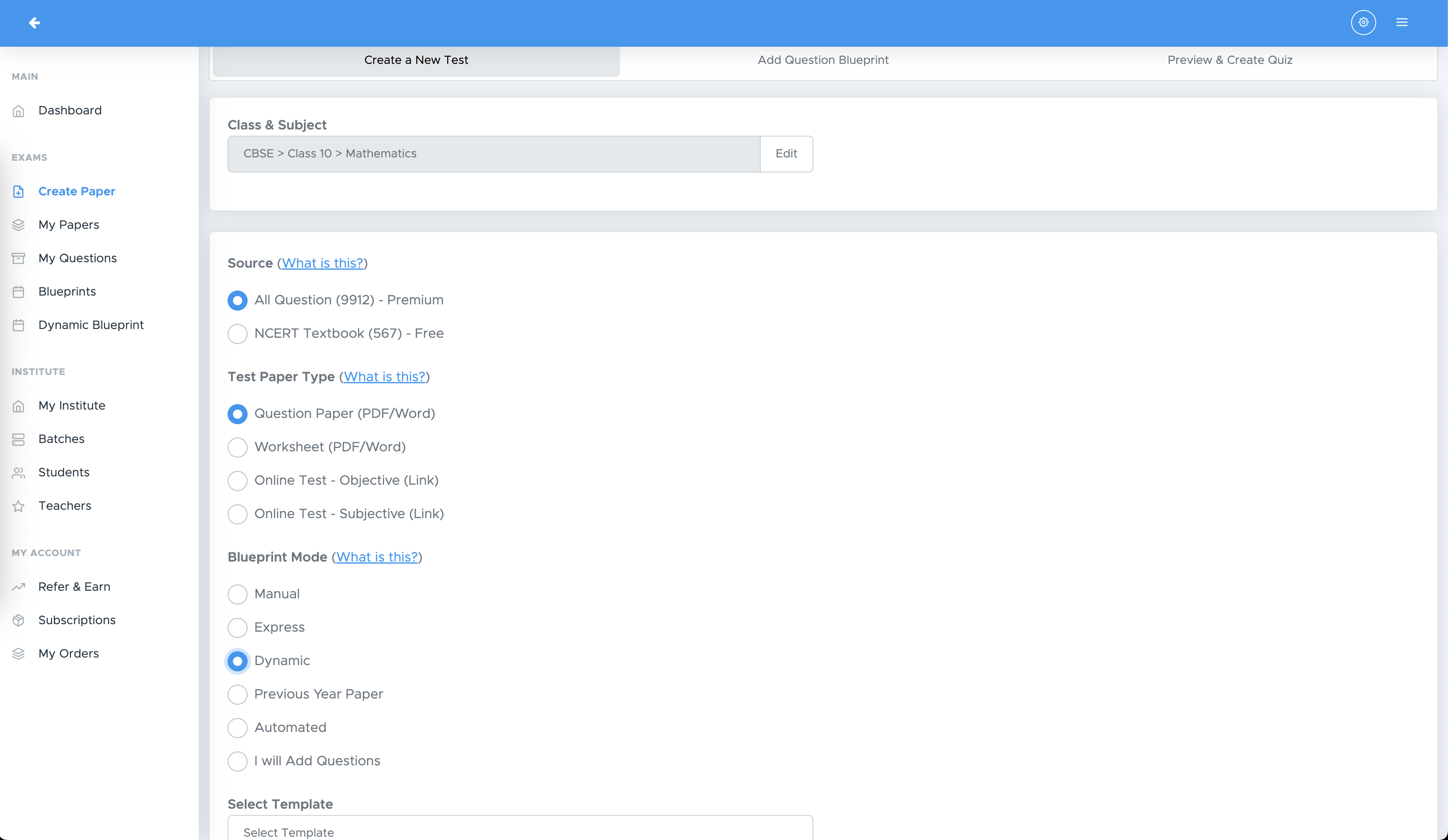Open Refer & Earn in sidebar

pyautogui.click(x=74, y=587)
